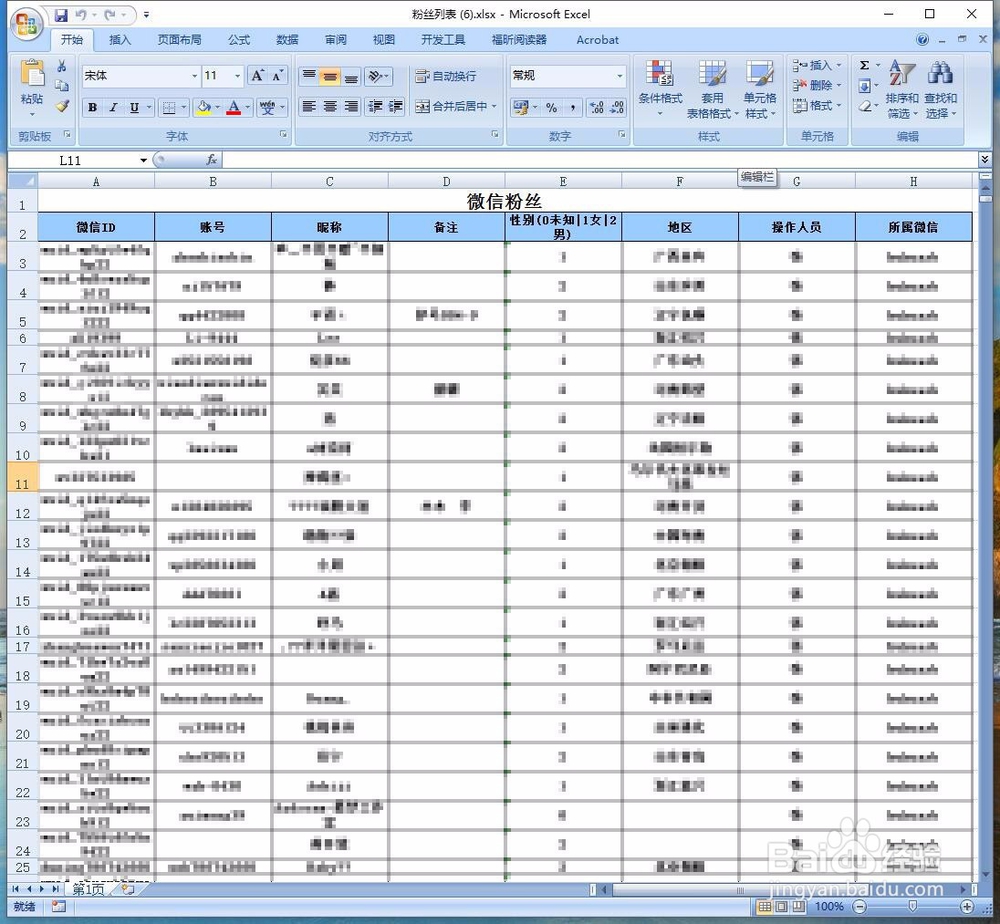
Task: Switch to Acrobat ribbon tab
Action: [x=597, y=40]
